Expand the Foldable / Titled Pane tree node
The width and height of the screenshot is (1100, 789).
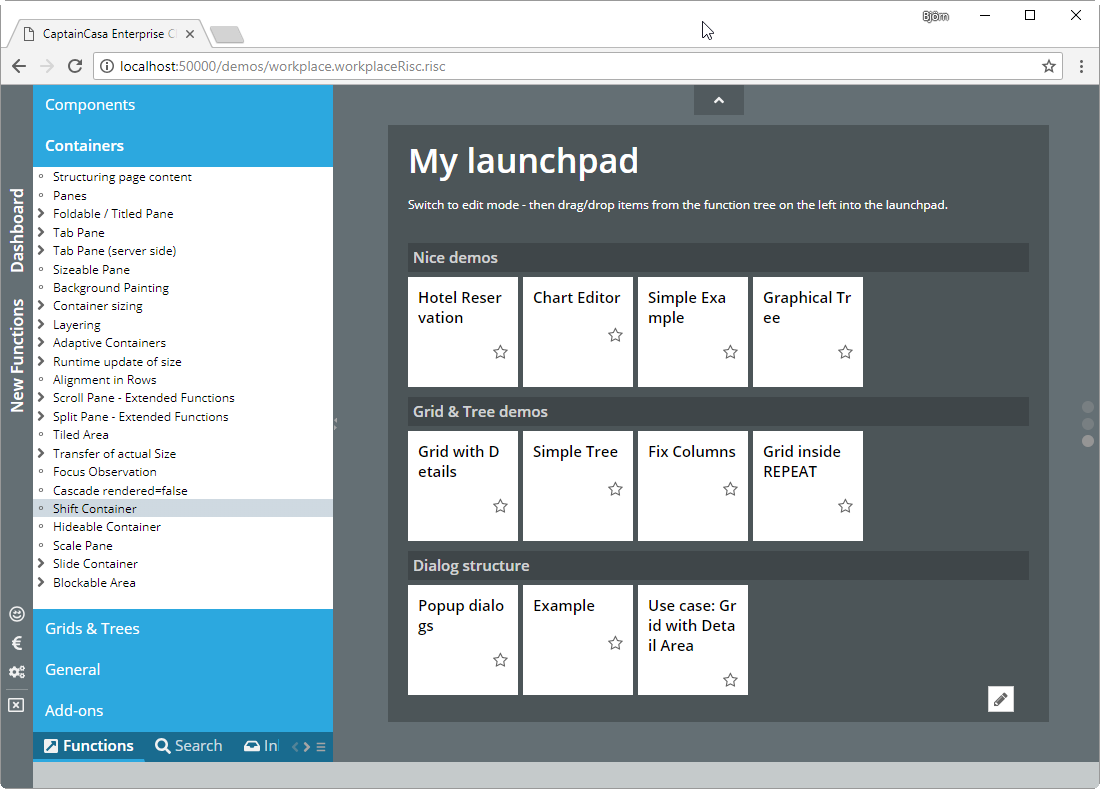point(41,214)
